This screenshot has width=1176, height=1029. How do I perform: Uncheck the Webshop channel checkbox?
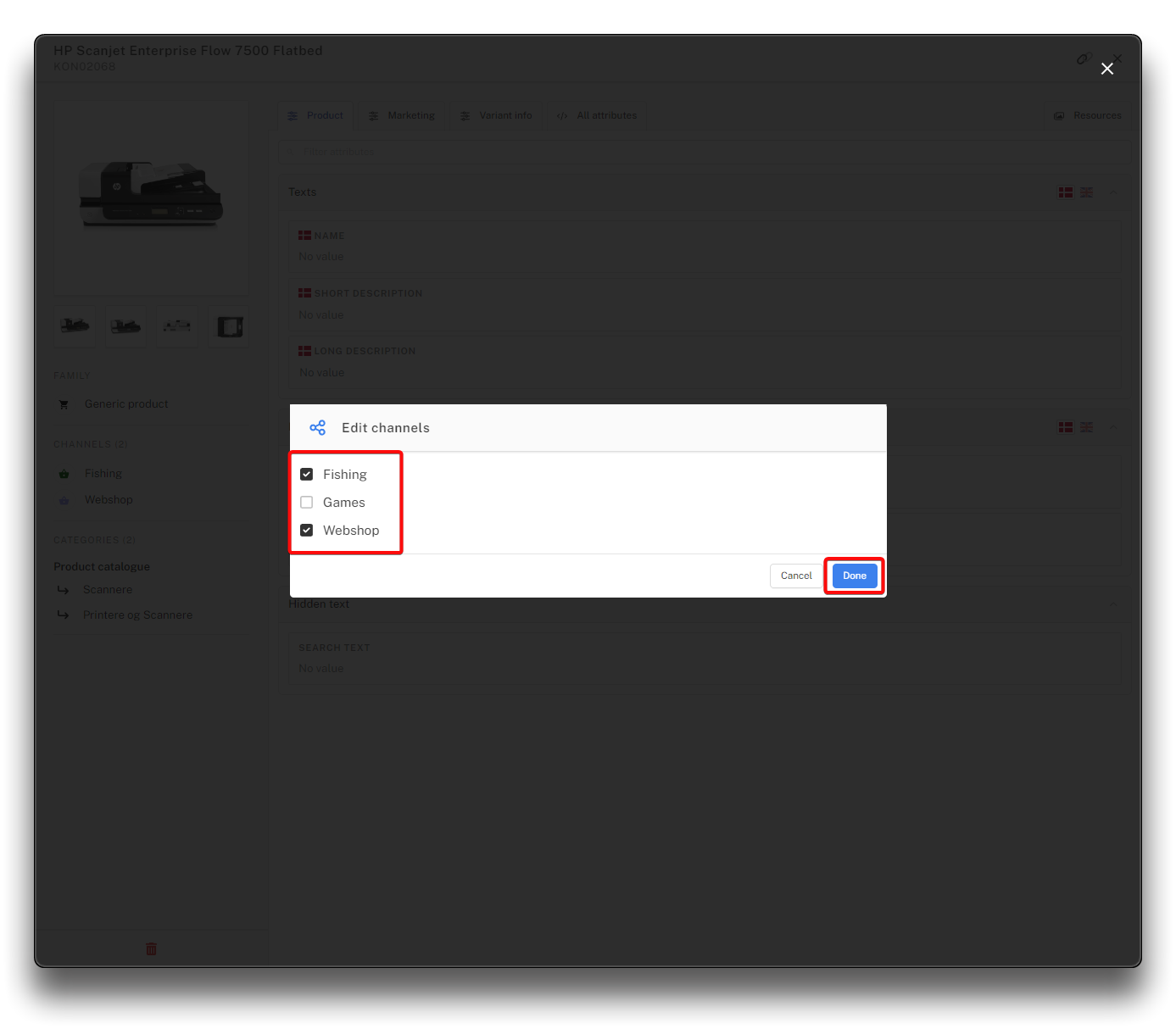click(307, 531)
